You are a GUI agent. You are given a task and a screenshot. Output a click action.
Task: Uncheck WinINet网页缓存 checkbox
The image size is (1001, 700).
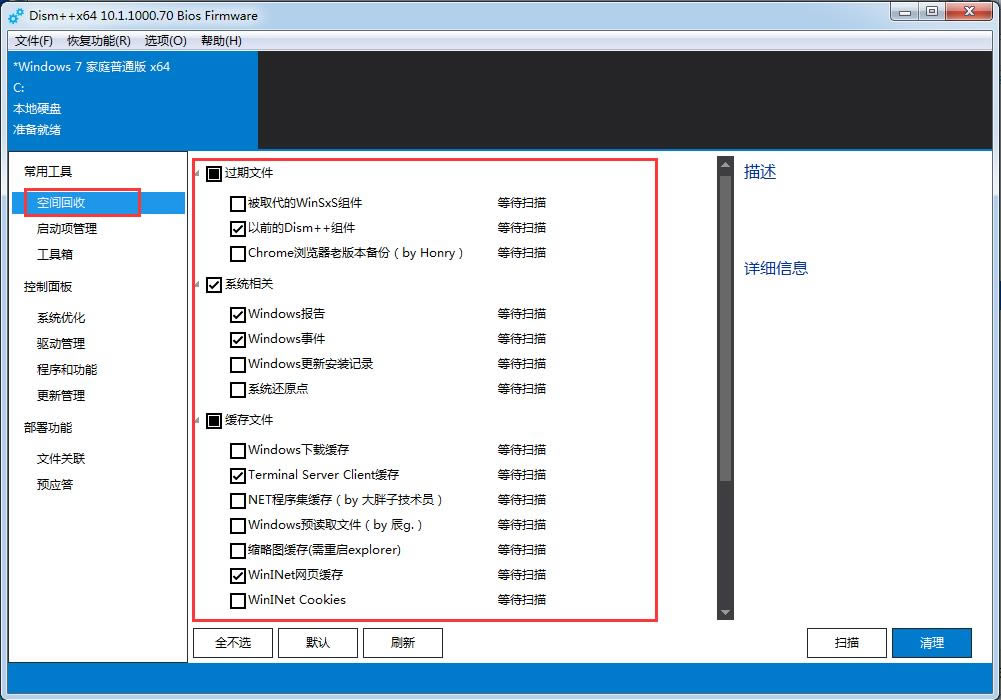point(237,576)
